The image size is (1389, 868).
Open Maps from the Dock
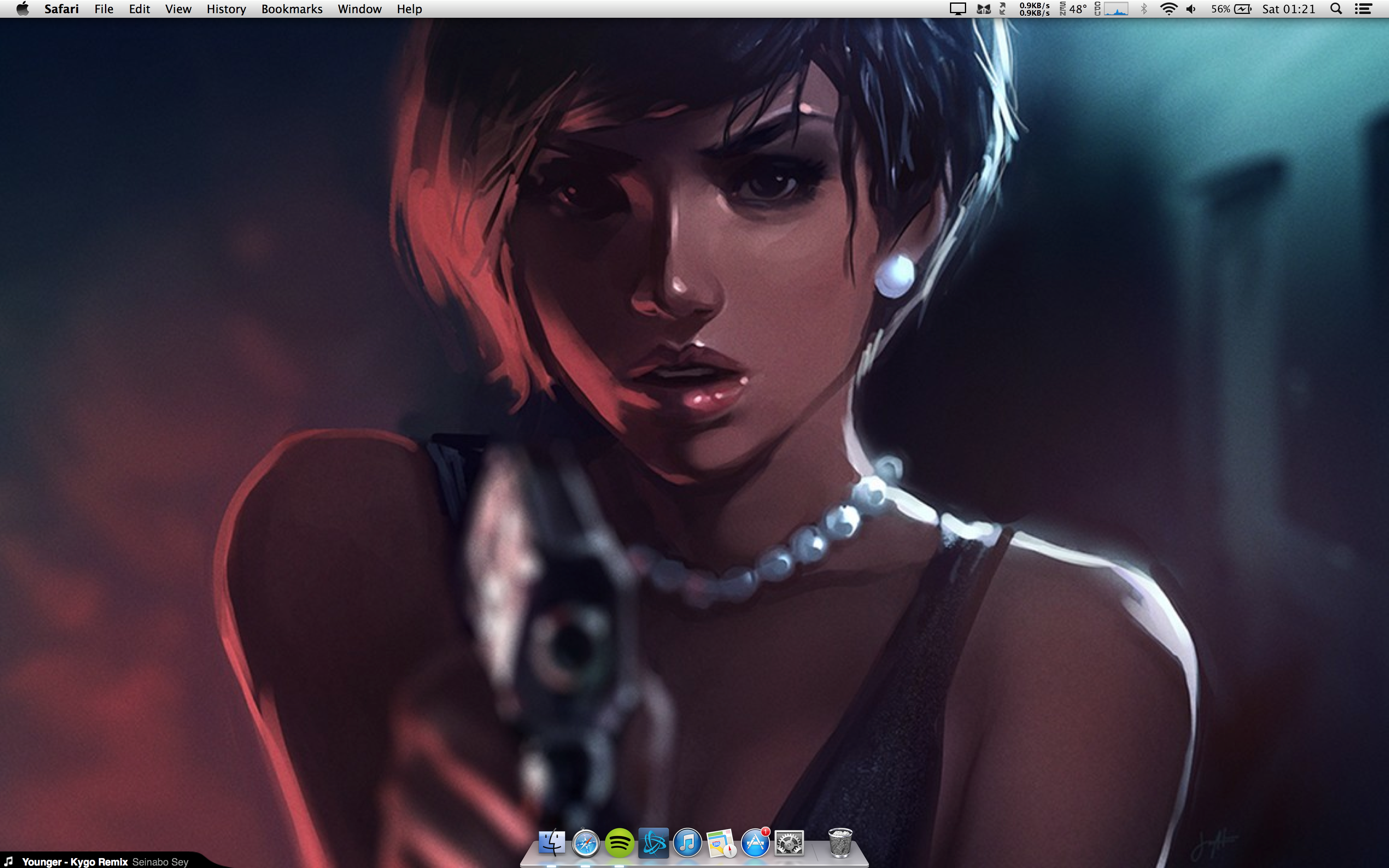[721, 843]
